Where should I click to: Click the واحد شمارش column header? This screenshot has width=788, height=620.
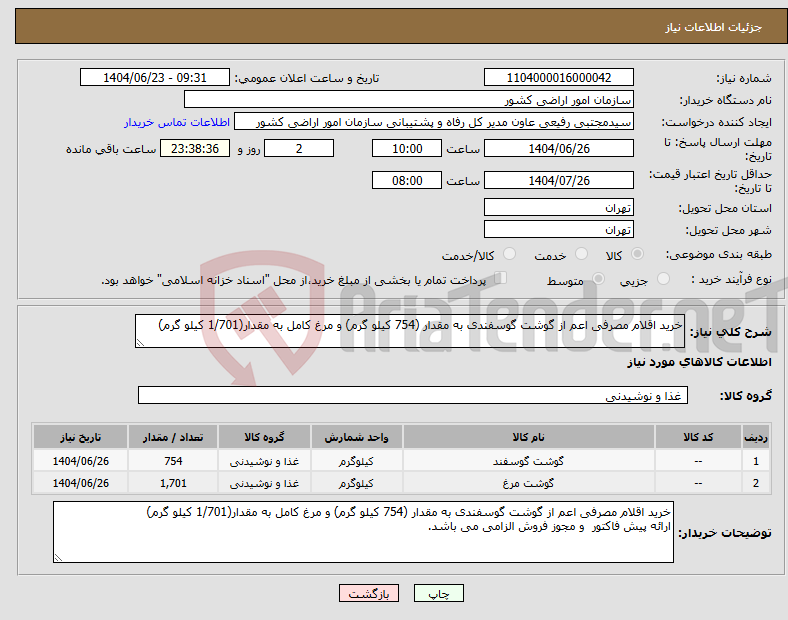pos(356,437)
